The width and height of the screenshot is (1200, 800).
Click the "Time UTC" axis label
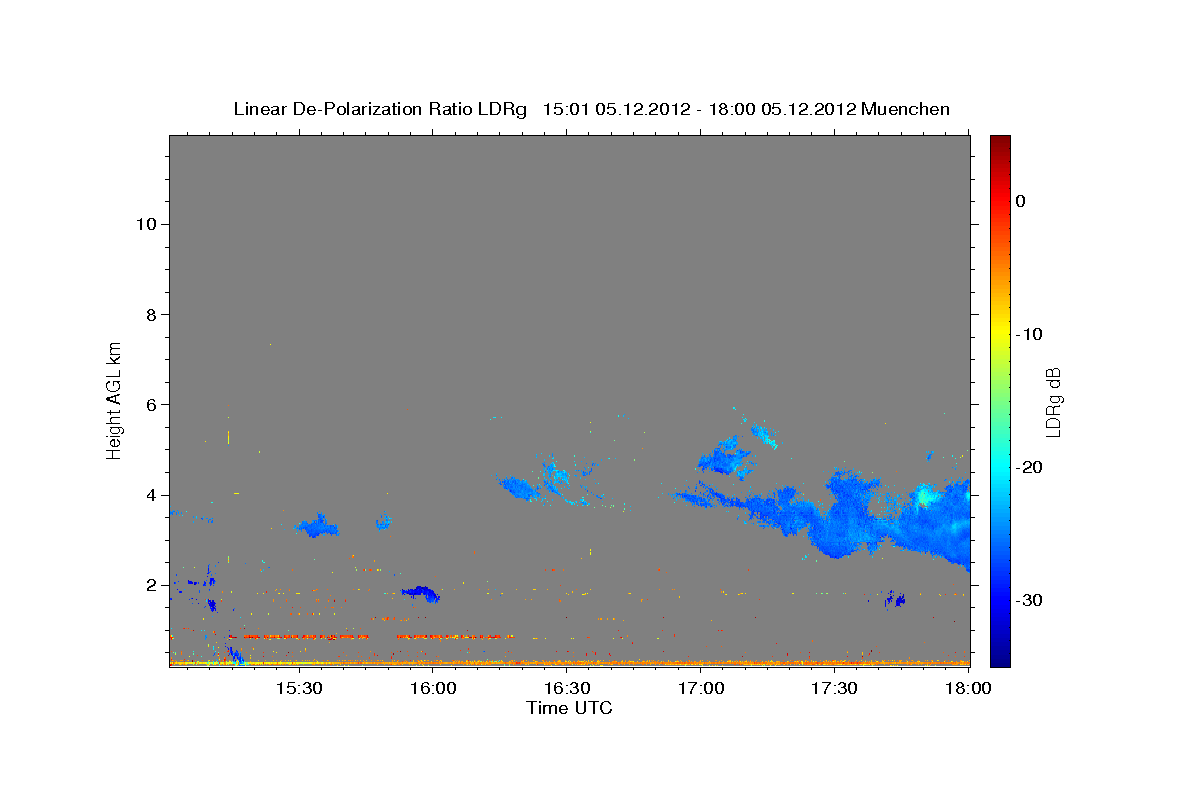pyautogui.click(x=569, y=708)
